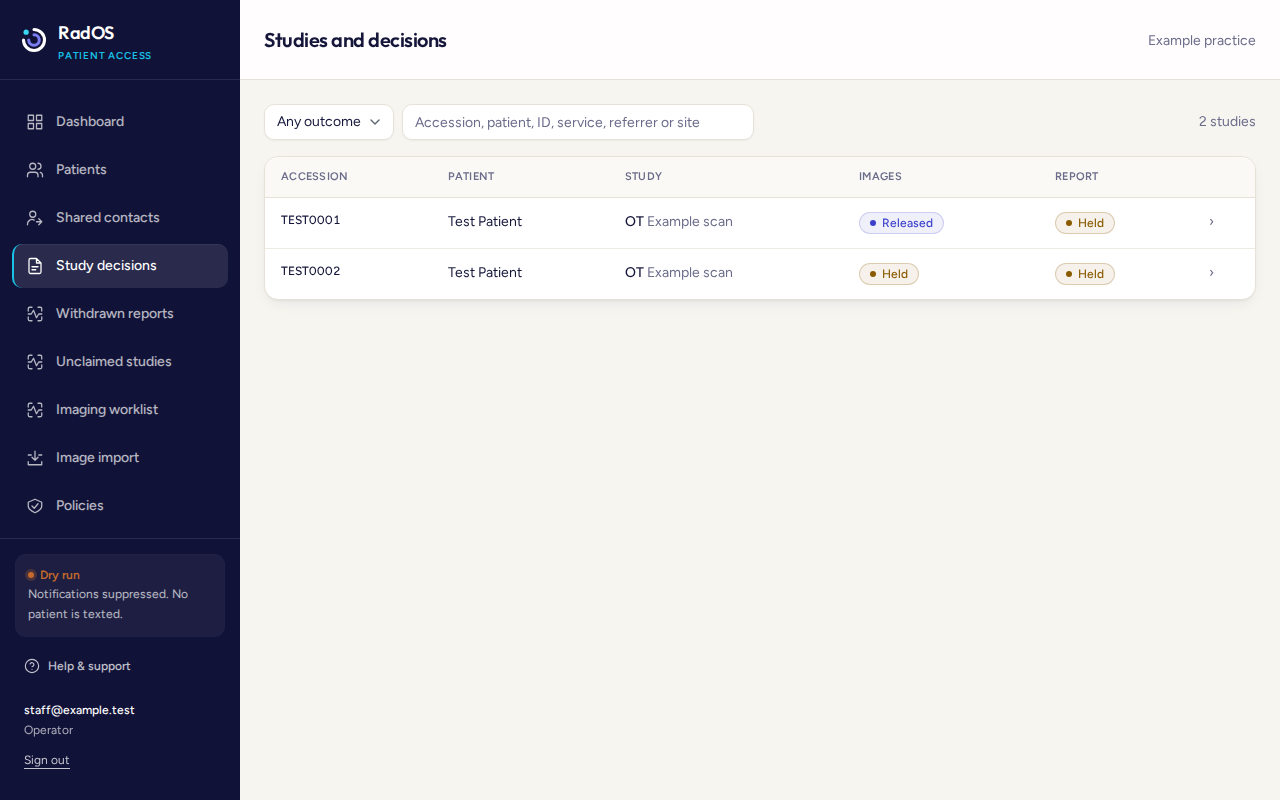Image resolution: width=1280 pixels, height=800 pixels.
Task: Click the Image import download icon
Action: coord(35,458)
